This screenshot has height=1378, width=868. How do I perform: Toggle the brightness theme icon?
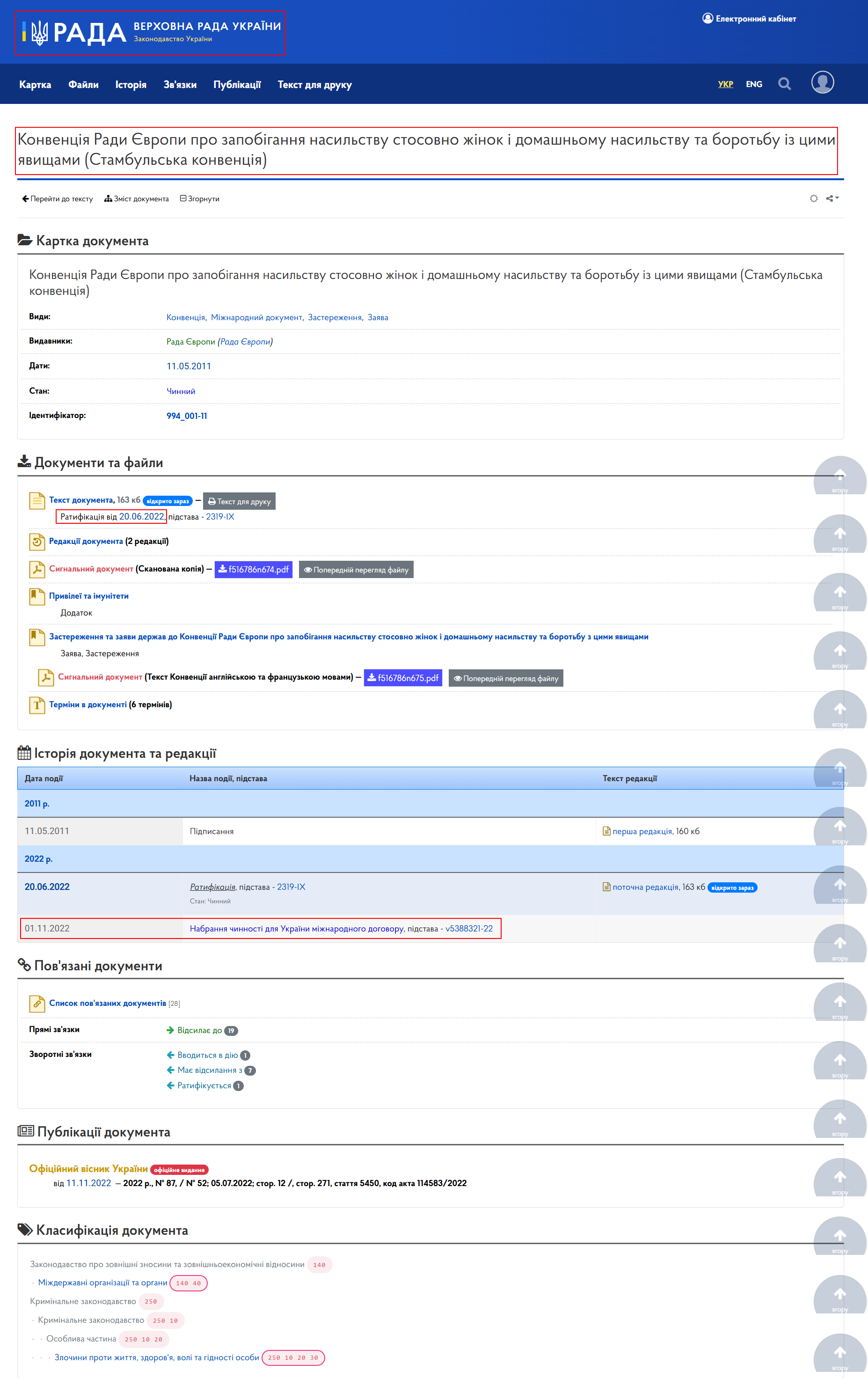click(x=814, y=198)
